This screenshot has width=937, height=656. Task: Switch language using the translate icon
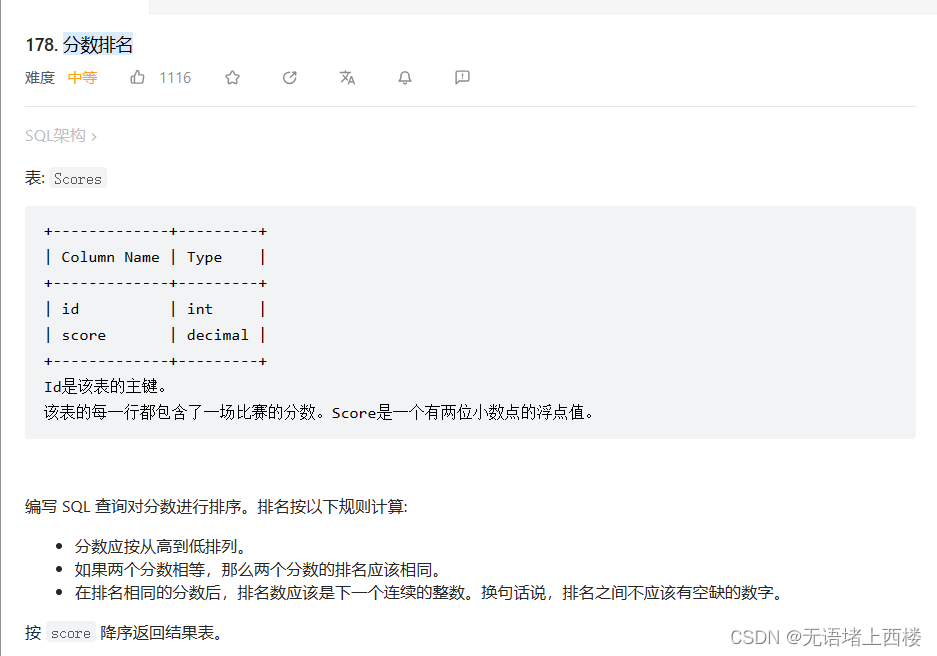pos(346,77)
